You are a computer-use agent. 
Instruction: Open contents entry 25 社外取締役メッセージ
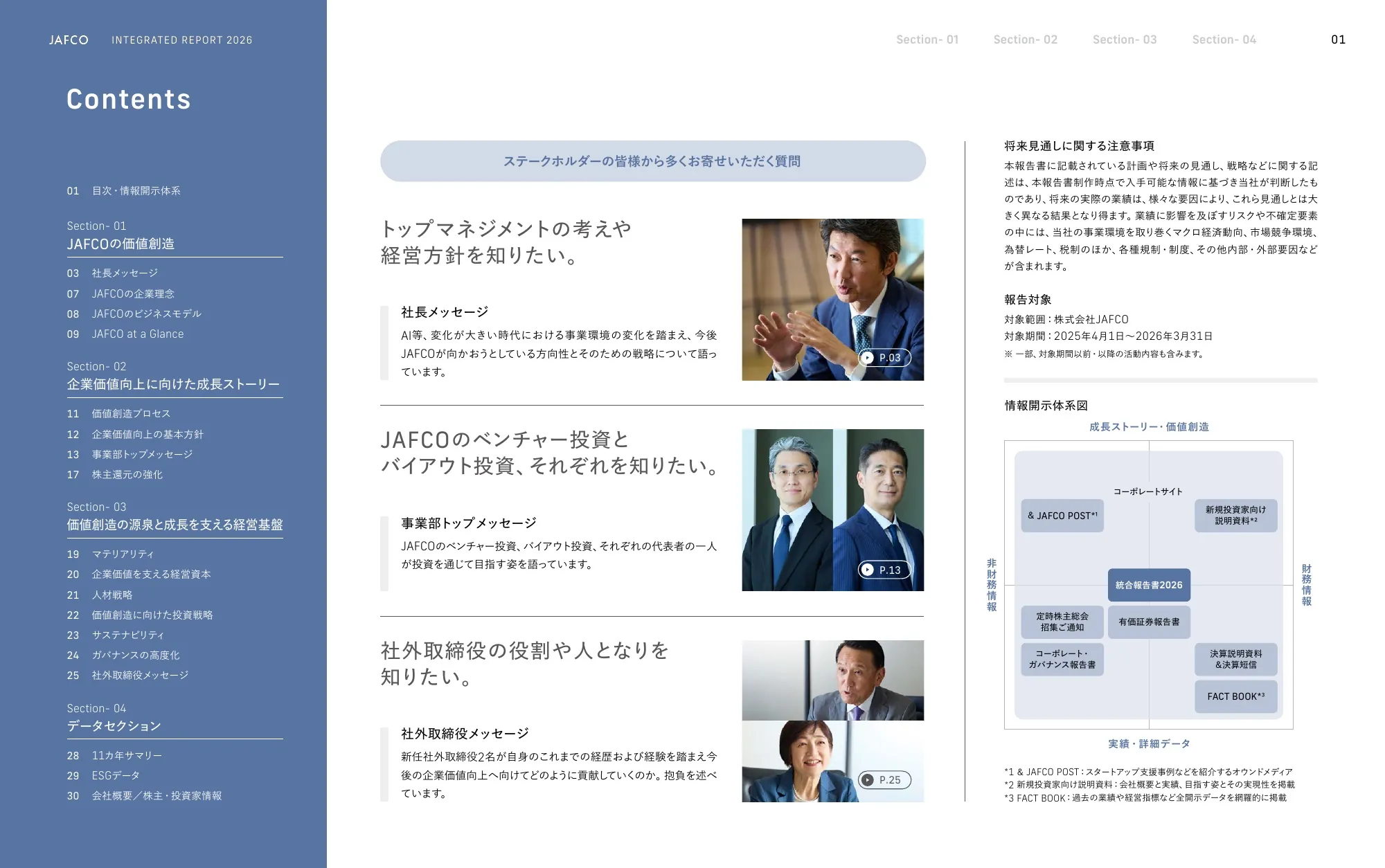(x=127, y=675)
